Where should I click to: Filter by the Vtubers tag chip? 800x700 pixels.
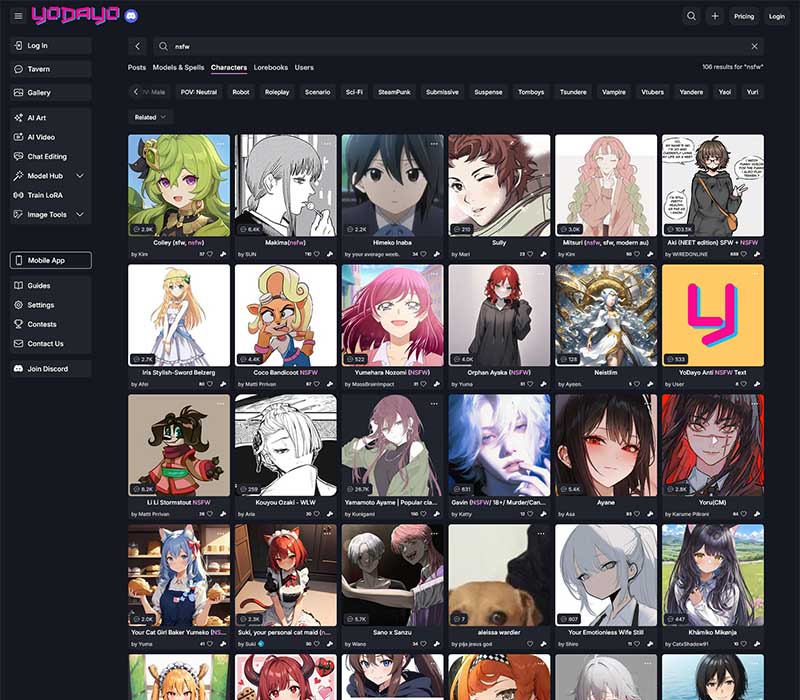653,92
